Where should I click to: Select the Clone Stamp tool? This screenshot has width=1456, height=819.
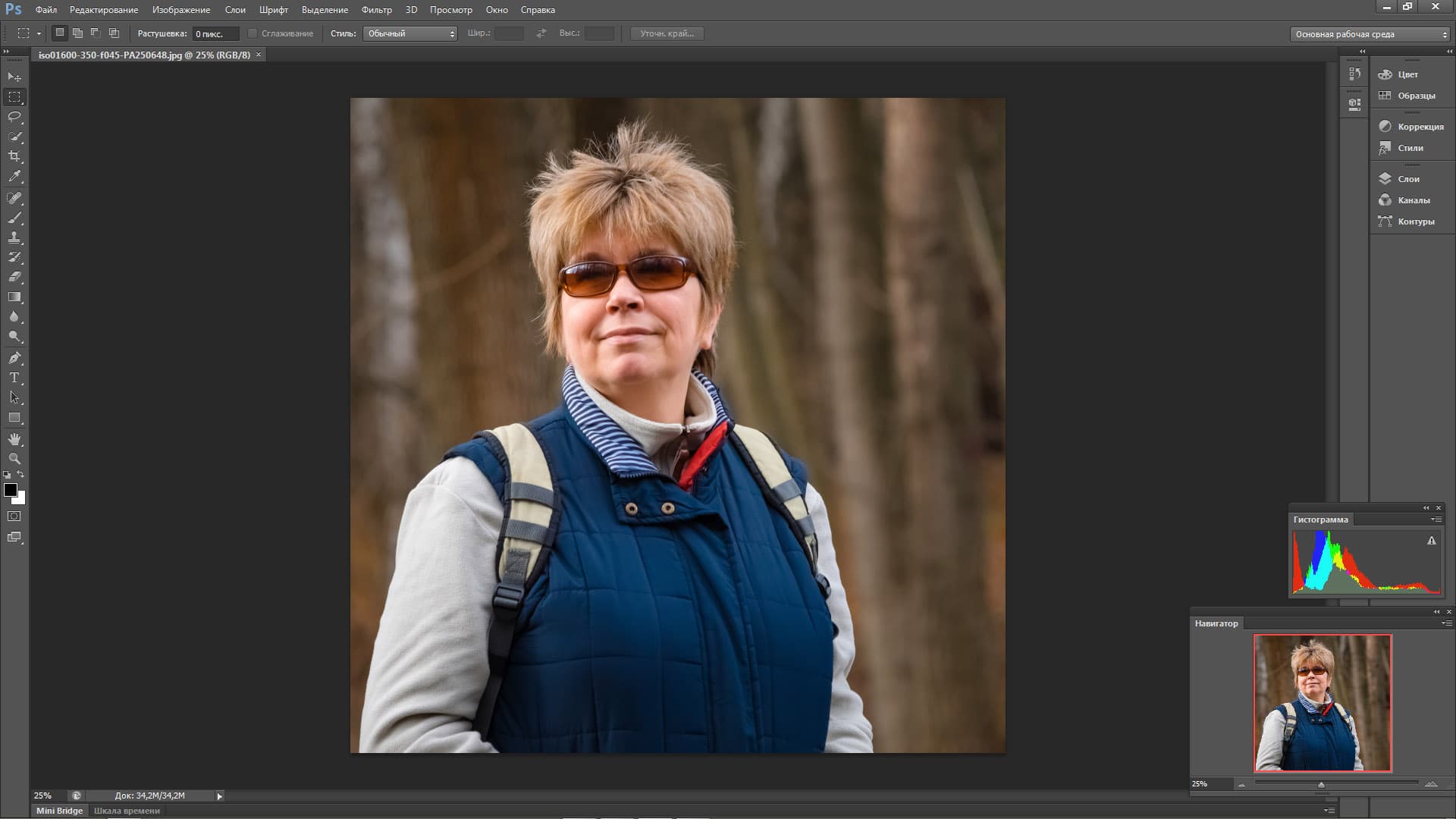coord(14,237)
